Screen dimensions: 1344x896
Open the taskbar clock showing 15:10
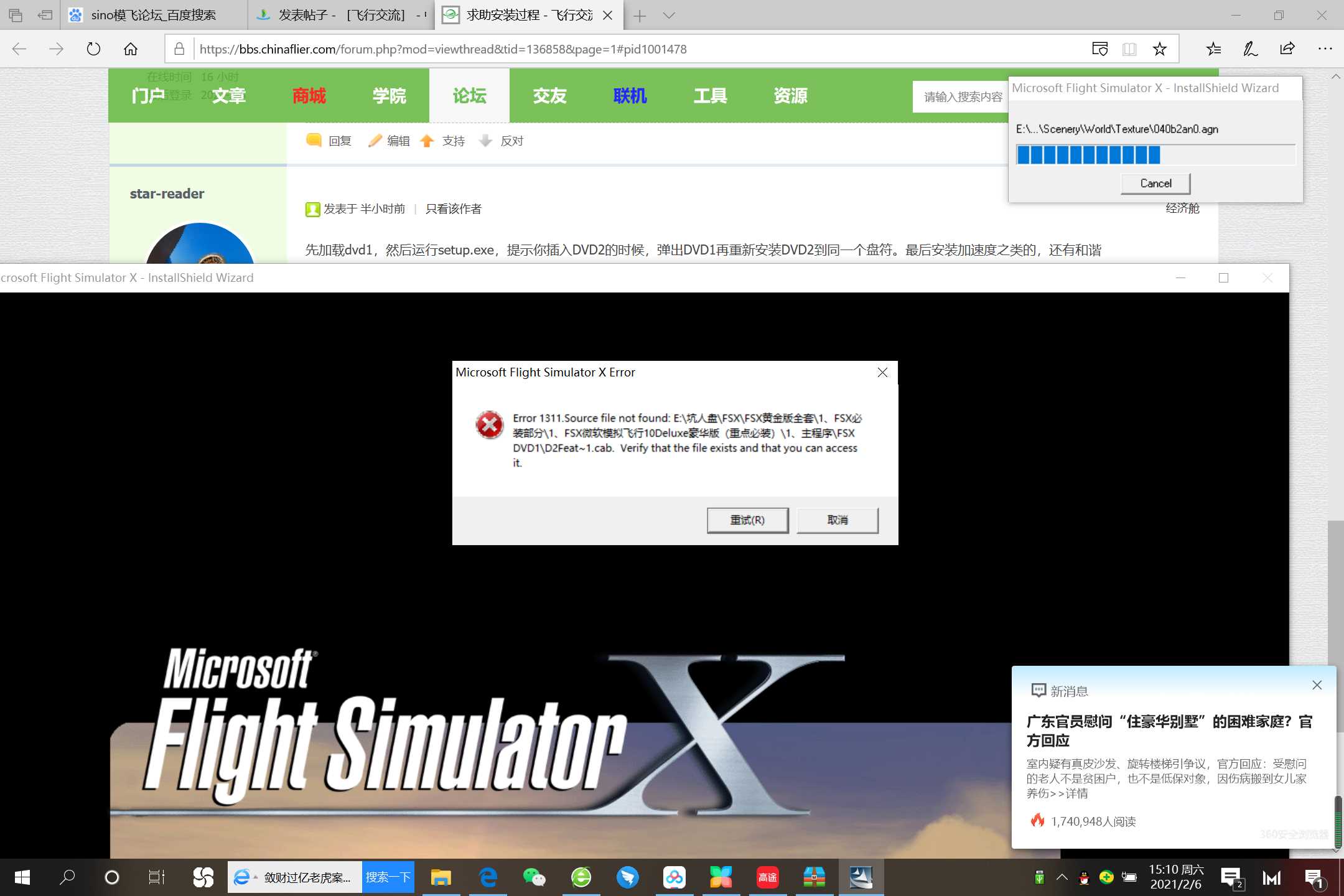pos(1176,877)
